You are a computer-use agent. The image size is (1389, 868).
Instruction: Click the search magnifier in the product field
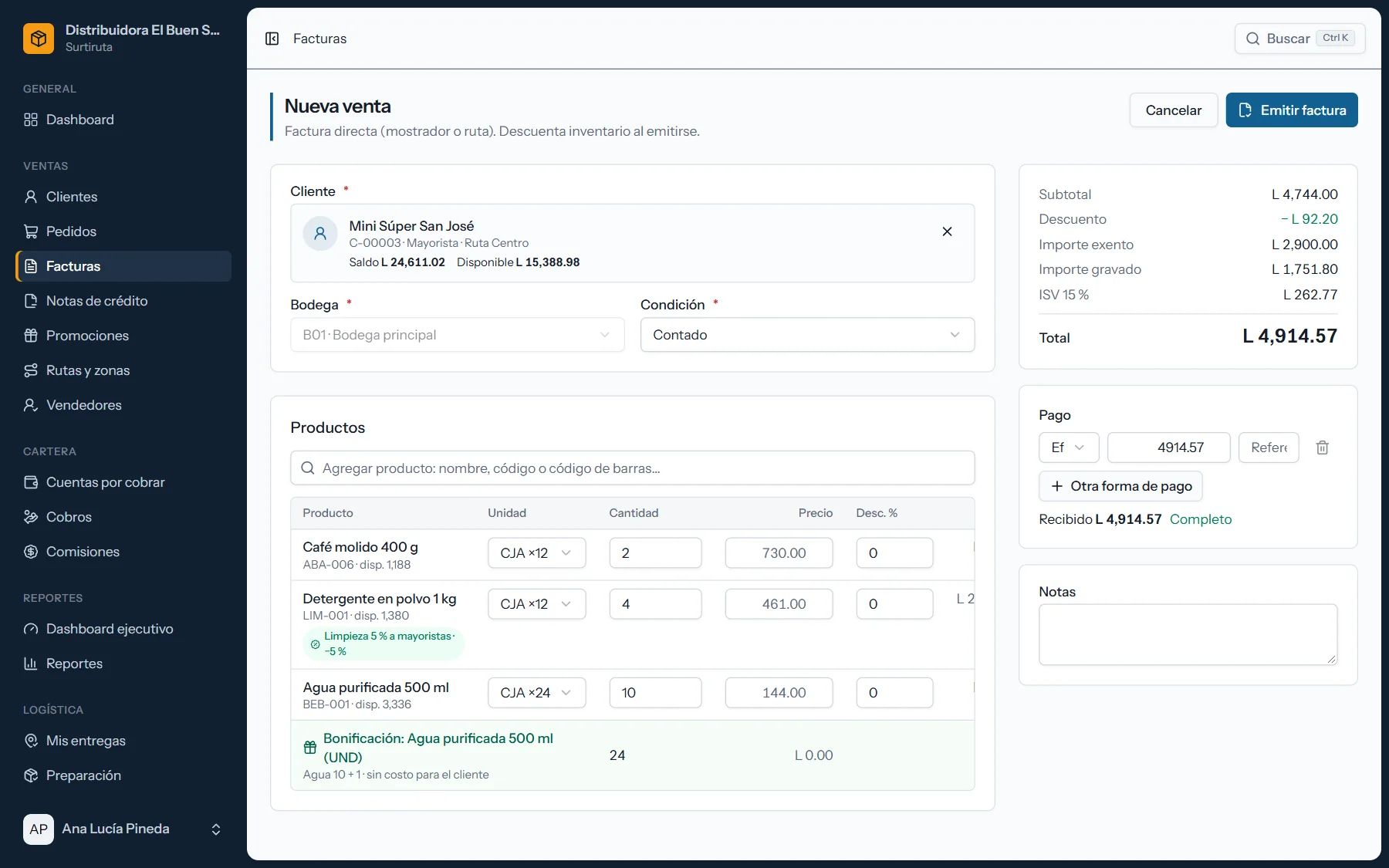307,468
